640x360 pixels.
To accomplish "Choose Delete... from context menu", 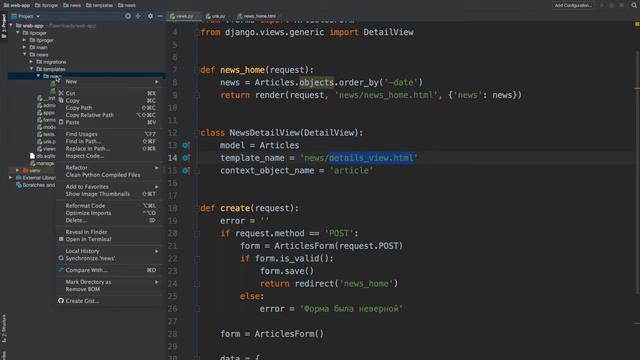I will pos(109,220).
